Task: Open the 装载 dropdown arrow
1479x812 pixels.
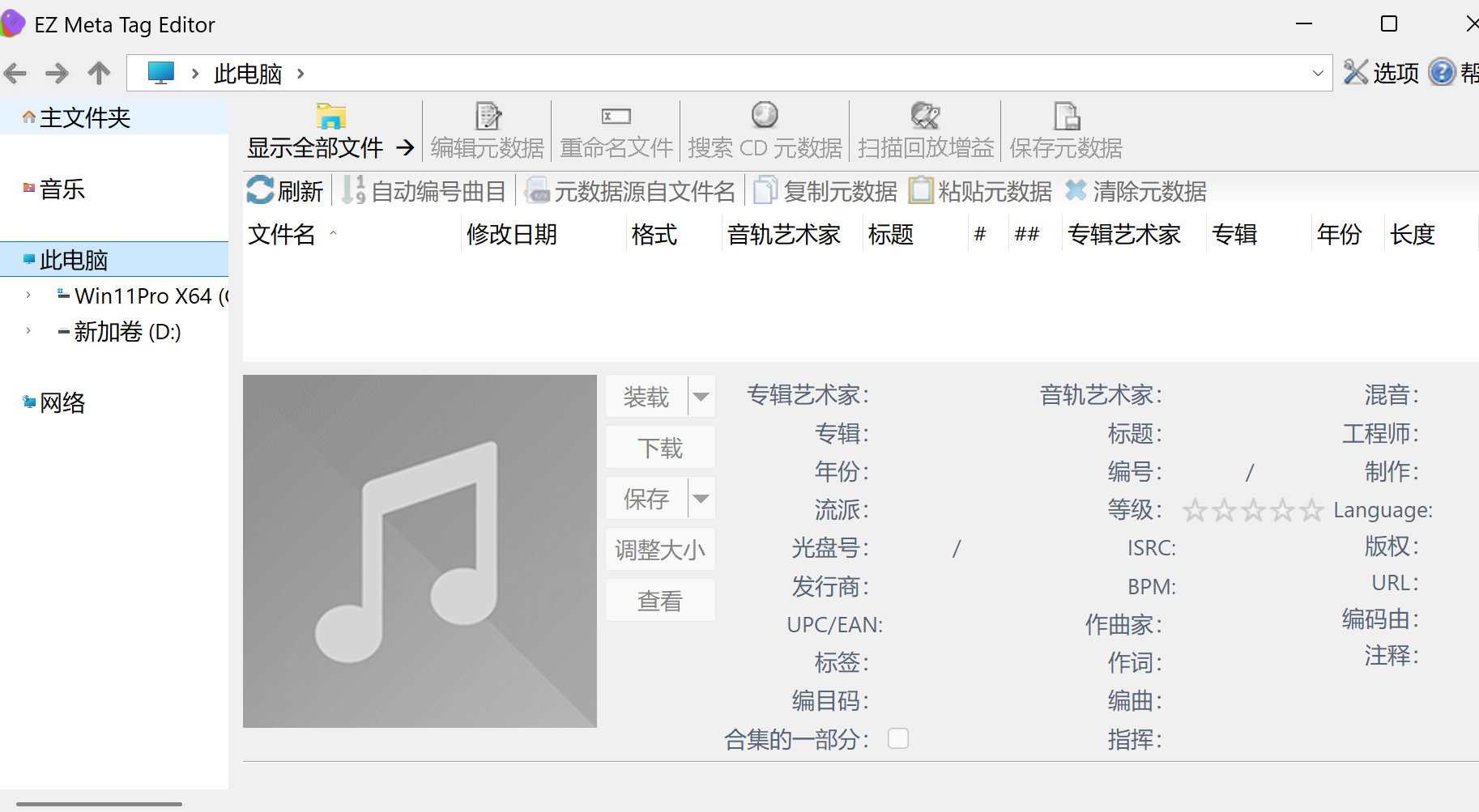Action: point(701,397)
